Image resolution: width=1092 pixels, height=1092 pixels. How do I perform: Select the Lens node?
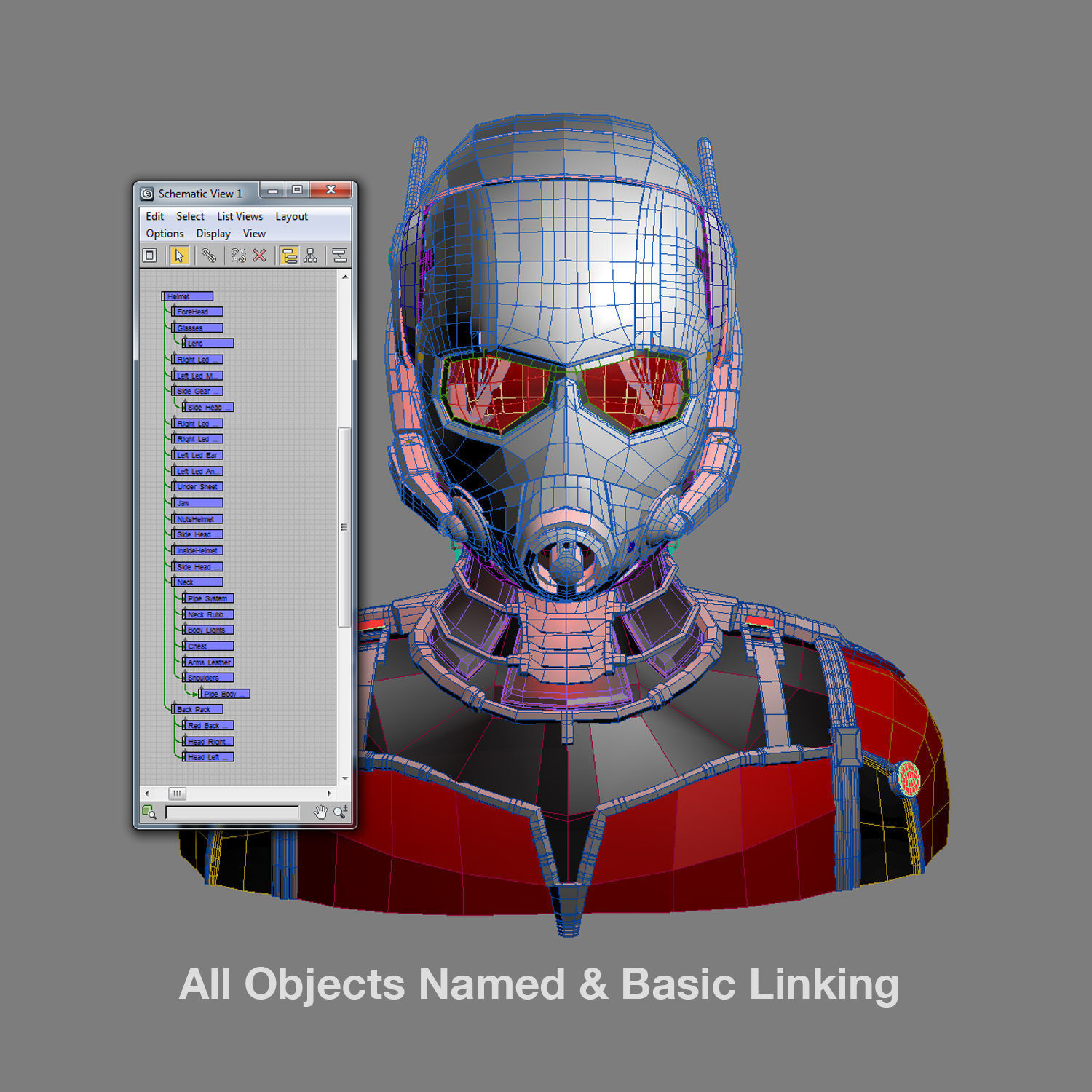(x=208, y=343)
